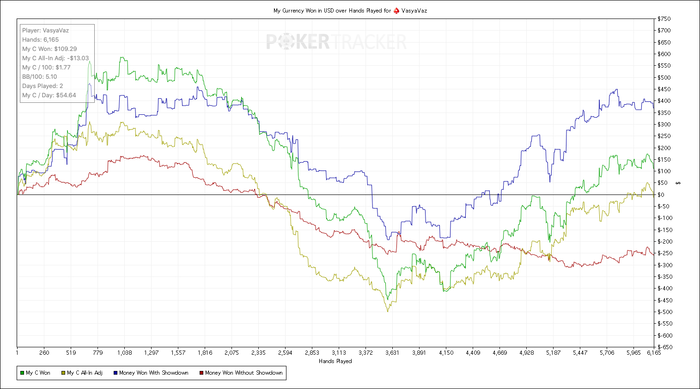Click the $500 y-axis value
The width and height of the screenshot is (700, 389).
click(664, 77)
